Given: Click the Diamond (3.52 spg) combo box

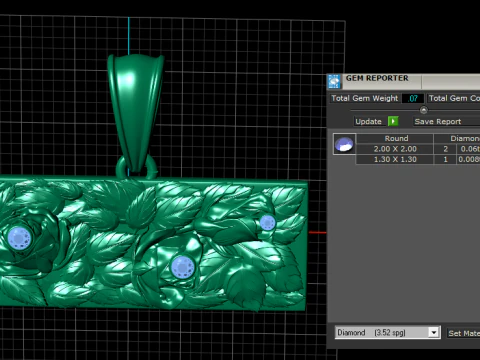Looking at the screenshot, I should (388, 333).
